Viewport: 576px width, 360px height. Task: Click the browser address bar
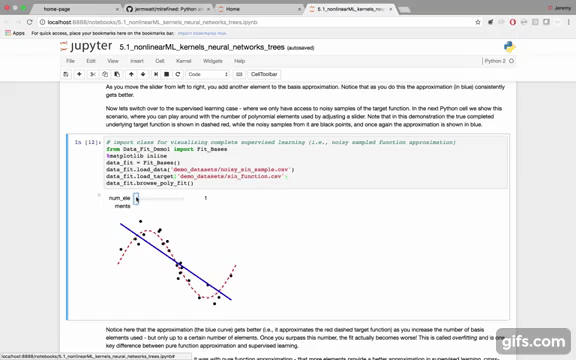[x=257, y=22]
